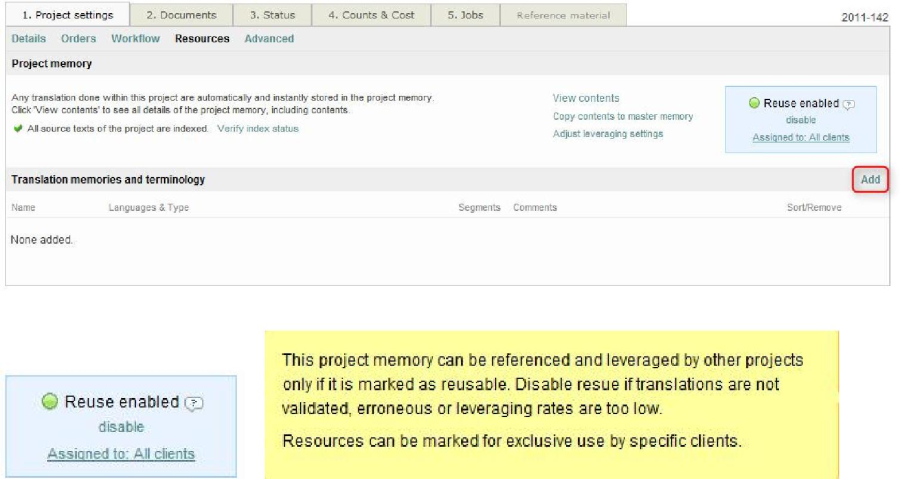900x479 pixels.
Task: Click Copy contents to master memory
Action: click(x=622, y=116)
